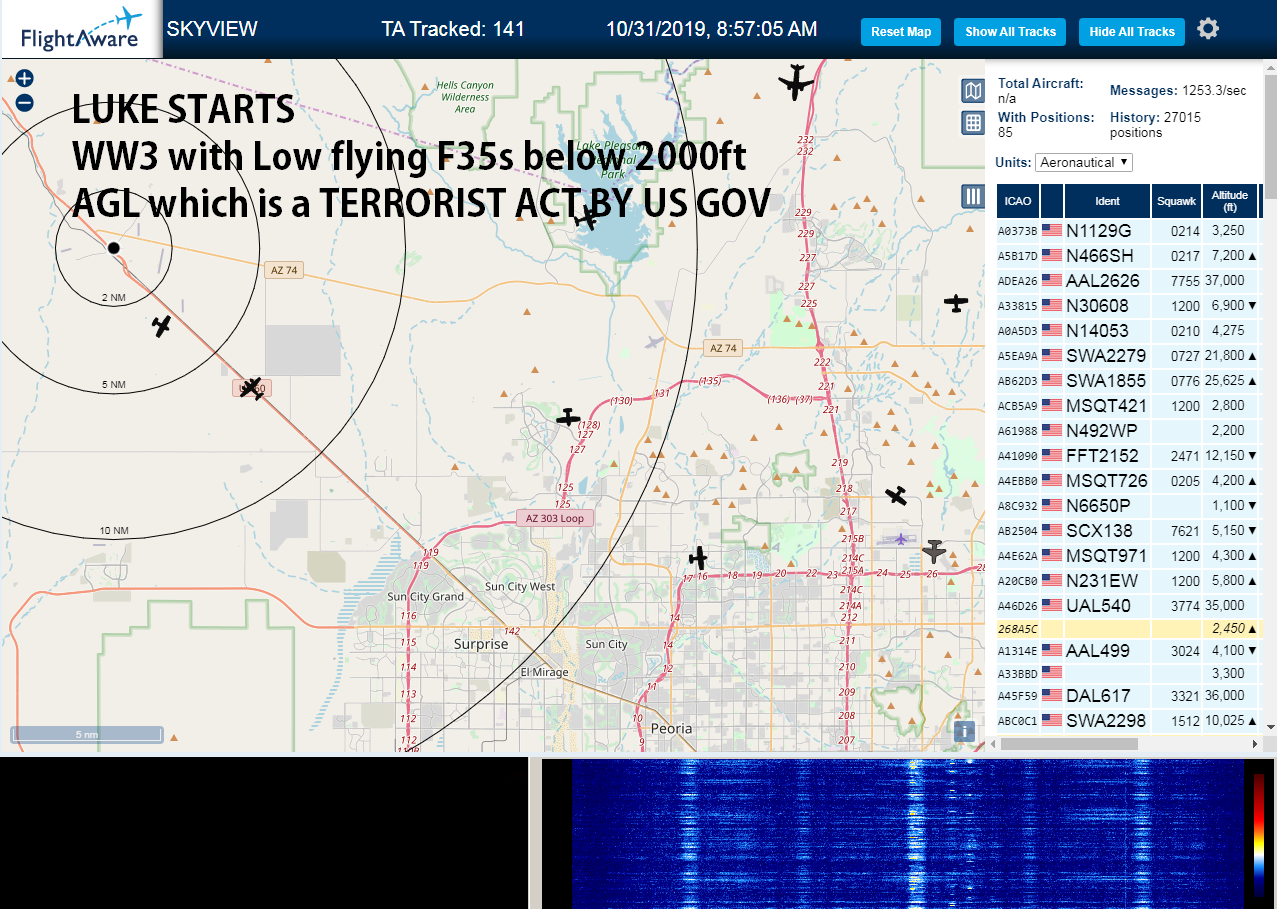Click the 5 nm map scale bar
The width and height of the screenshot is (1277, 909).
[87, 735]
